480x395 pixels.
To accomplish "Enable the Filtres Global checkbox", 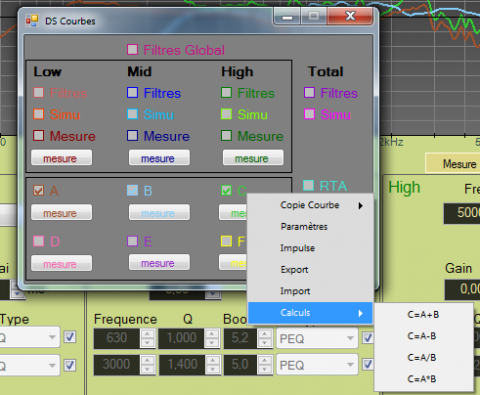I will tap(133, 50).
